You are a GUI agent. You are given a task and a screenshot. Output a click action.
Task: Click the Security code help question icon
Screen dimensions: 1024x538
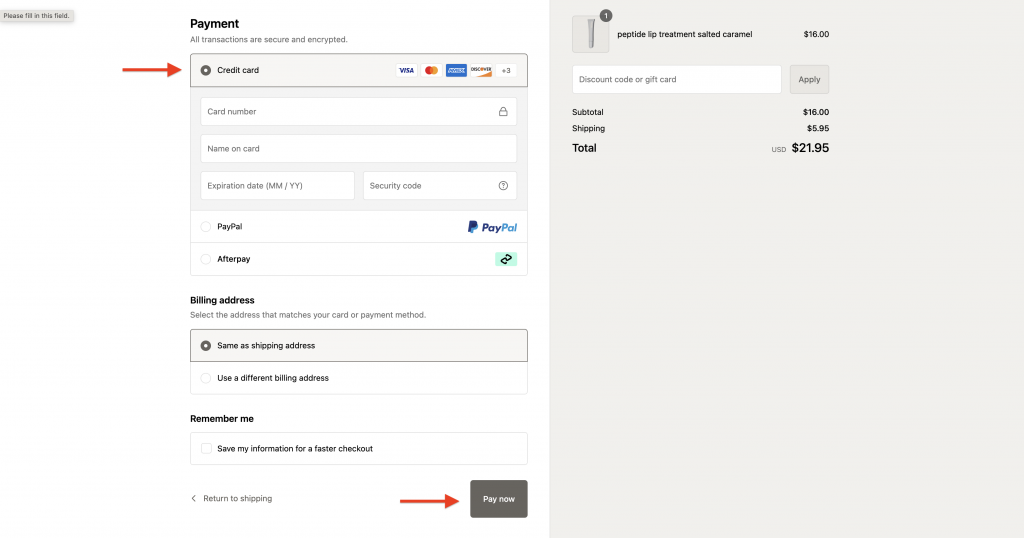click(x=503, y=186)
